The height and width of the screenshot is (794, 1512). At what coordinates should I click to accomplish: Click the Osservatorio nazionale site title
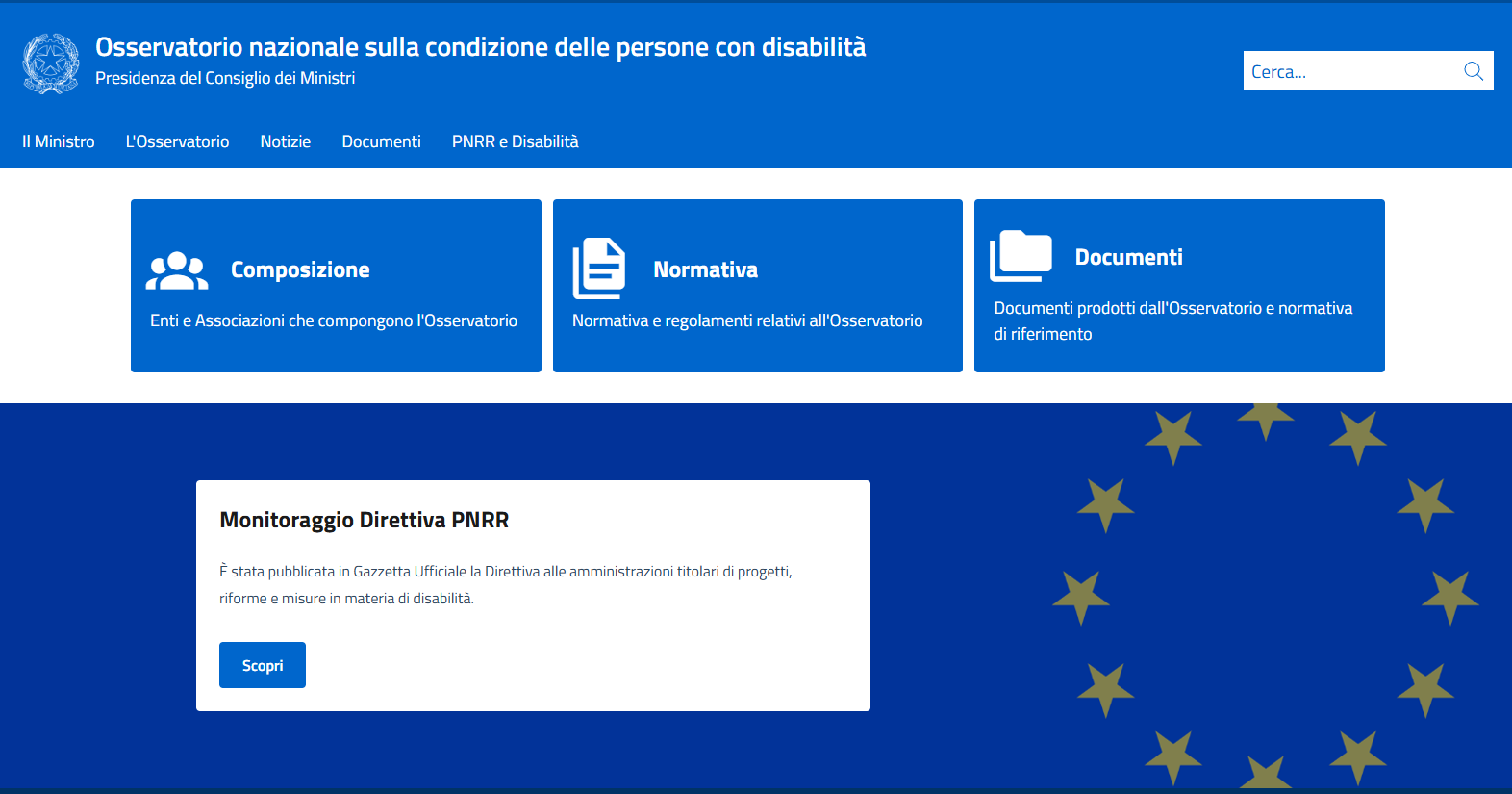481,47
